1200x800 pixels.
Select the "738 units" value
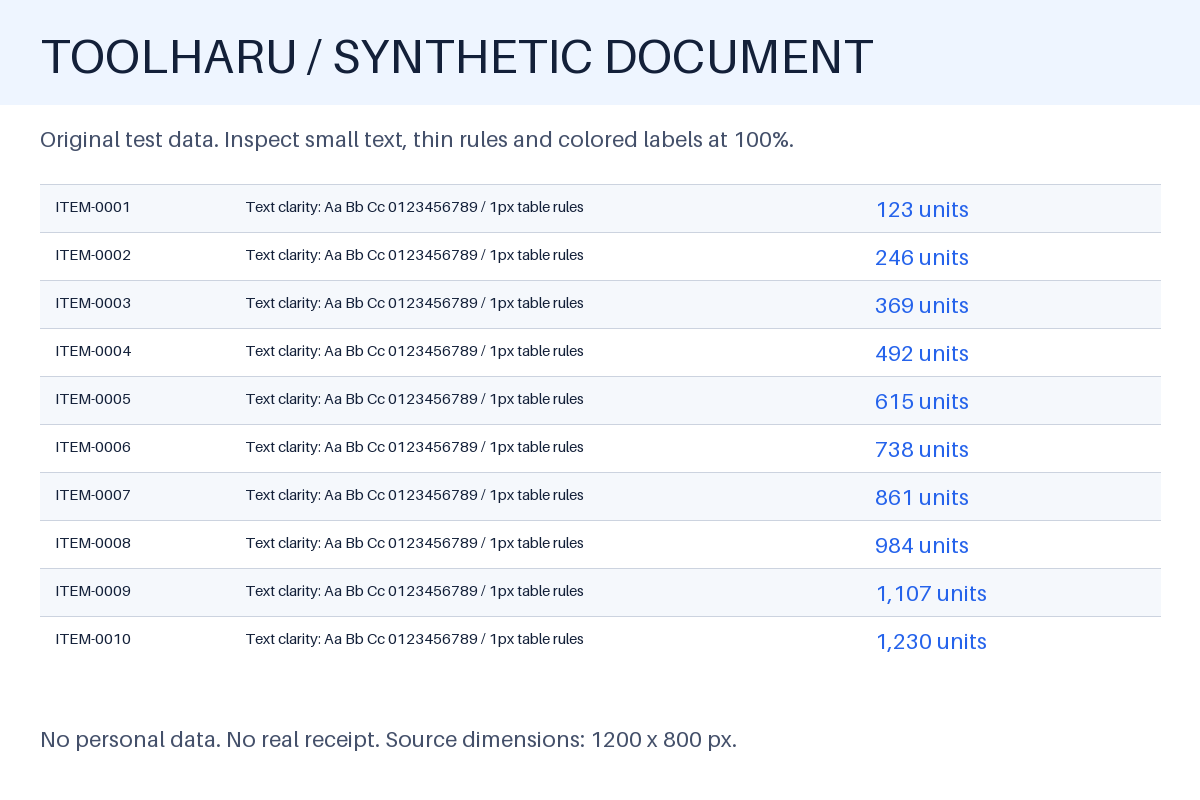coord(922,450)
